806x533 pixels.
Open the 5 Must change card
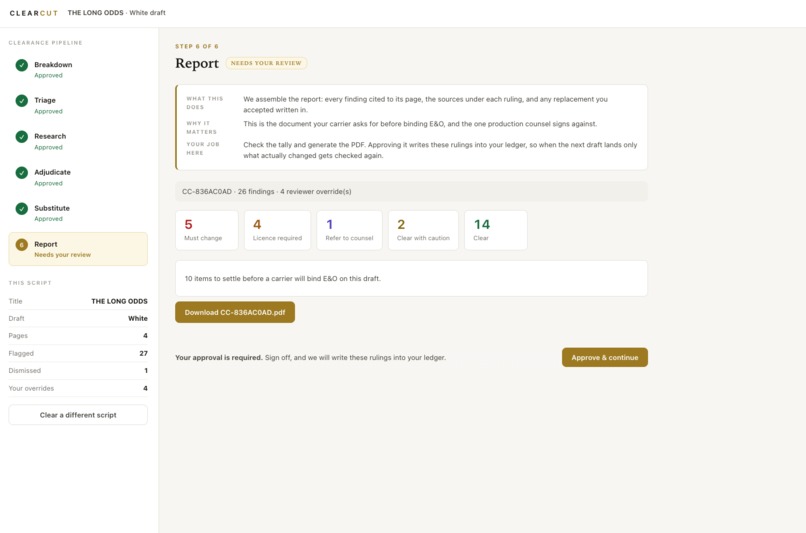207,230
